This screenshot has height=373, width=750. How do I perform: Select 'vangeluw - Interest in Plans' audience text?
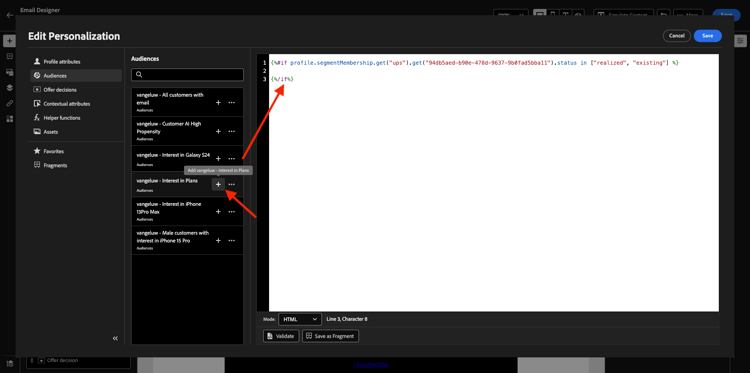pyautogui.click(x=167, y=181)
